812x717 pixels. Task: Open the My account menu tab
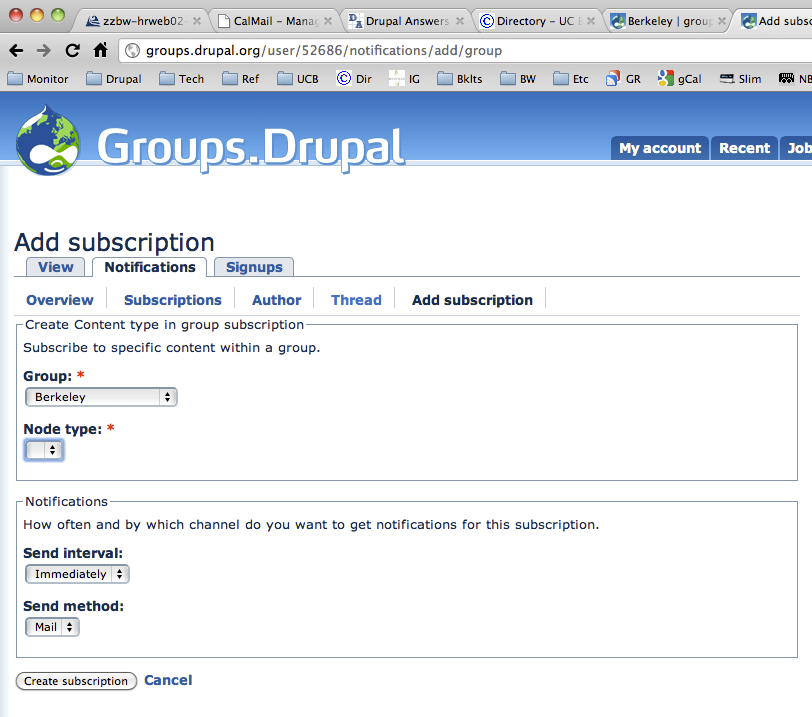659,148
